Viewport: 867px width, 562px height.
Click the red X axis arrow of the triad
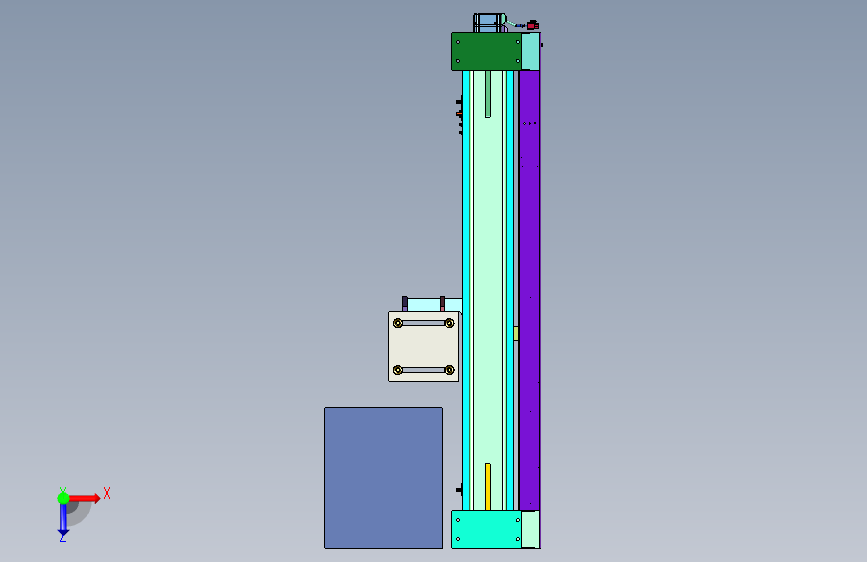(x=85, y=498)
